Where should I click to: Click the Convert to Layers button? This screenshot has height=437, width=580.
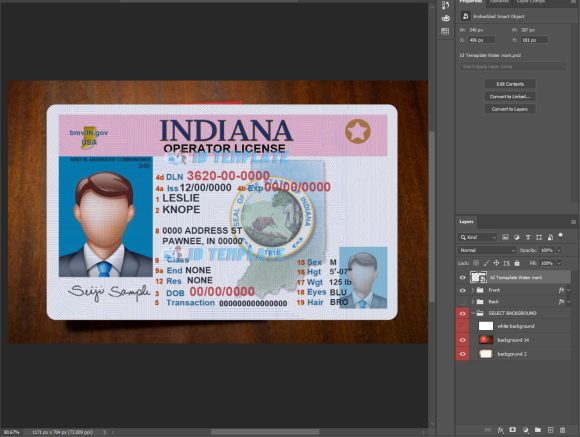click(510, 109)
